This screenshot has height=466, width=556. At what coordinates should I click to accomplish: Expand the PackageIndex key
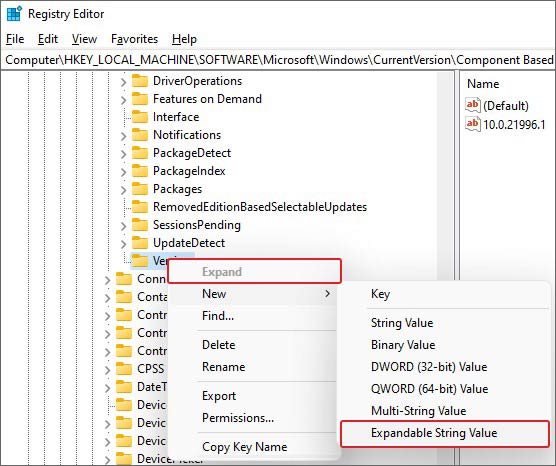point(123,172)
